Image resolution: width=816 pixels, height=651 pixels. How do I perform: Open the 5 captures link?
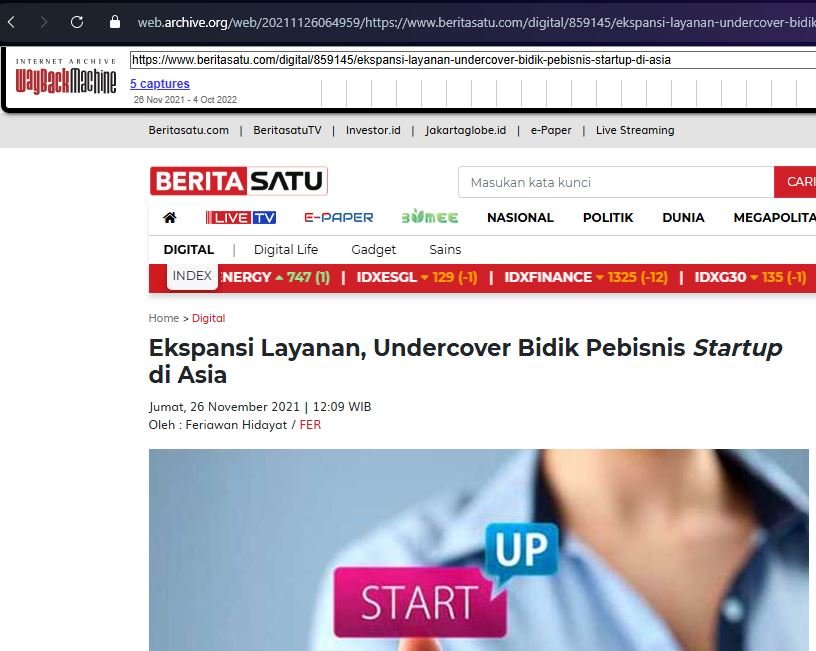point(159,84)
